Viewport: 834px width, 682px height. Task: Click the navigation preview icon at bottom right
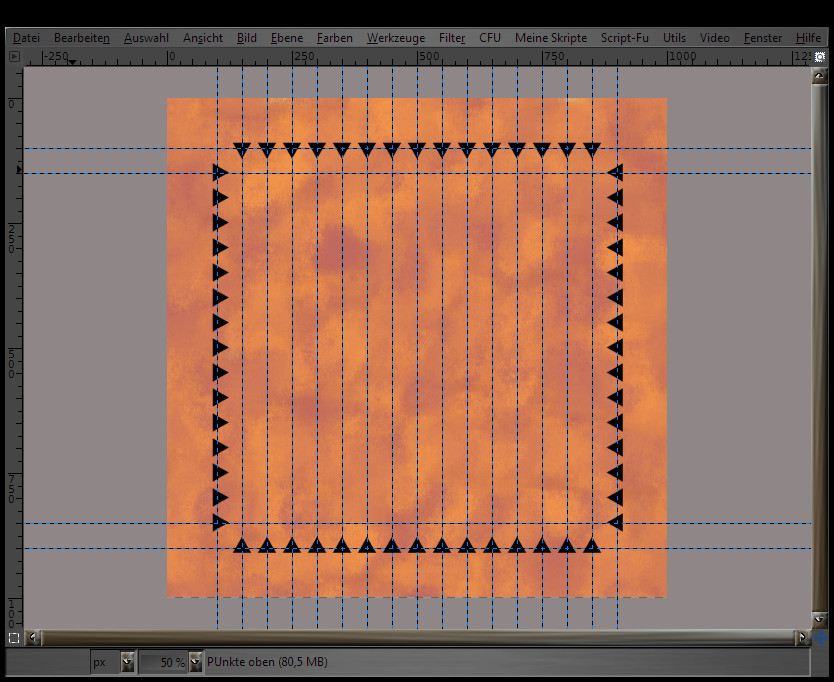tap(820, 637)
